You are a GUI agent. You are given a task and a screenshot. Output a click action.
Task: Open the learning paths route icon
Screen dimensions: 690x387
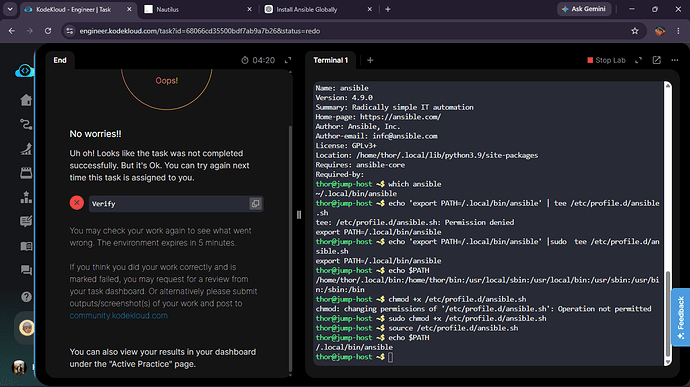coord(26,125)
